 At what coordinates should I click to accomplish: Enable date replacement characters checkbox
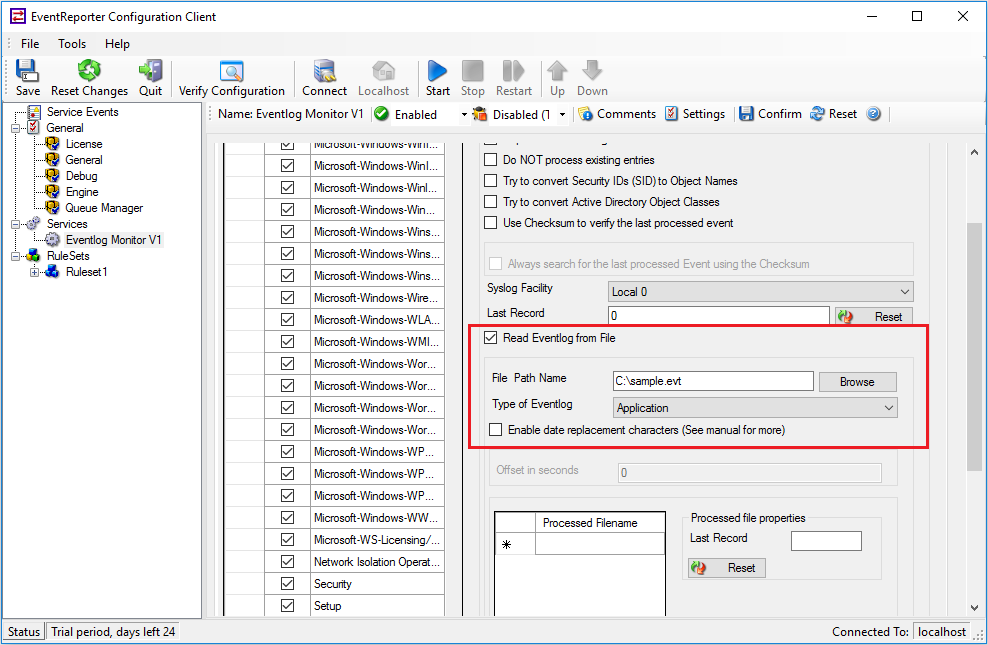click(x=496, y=430)
